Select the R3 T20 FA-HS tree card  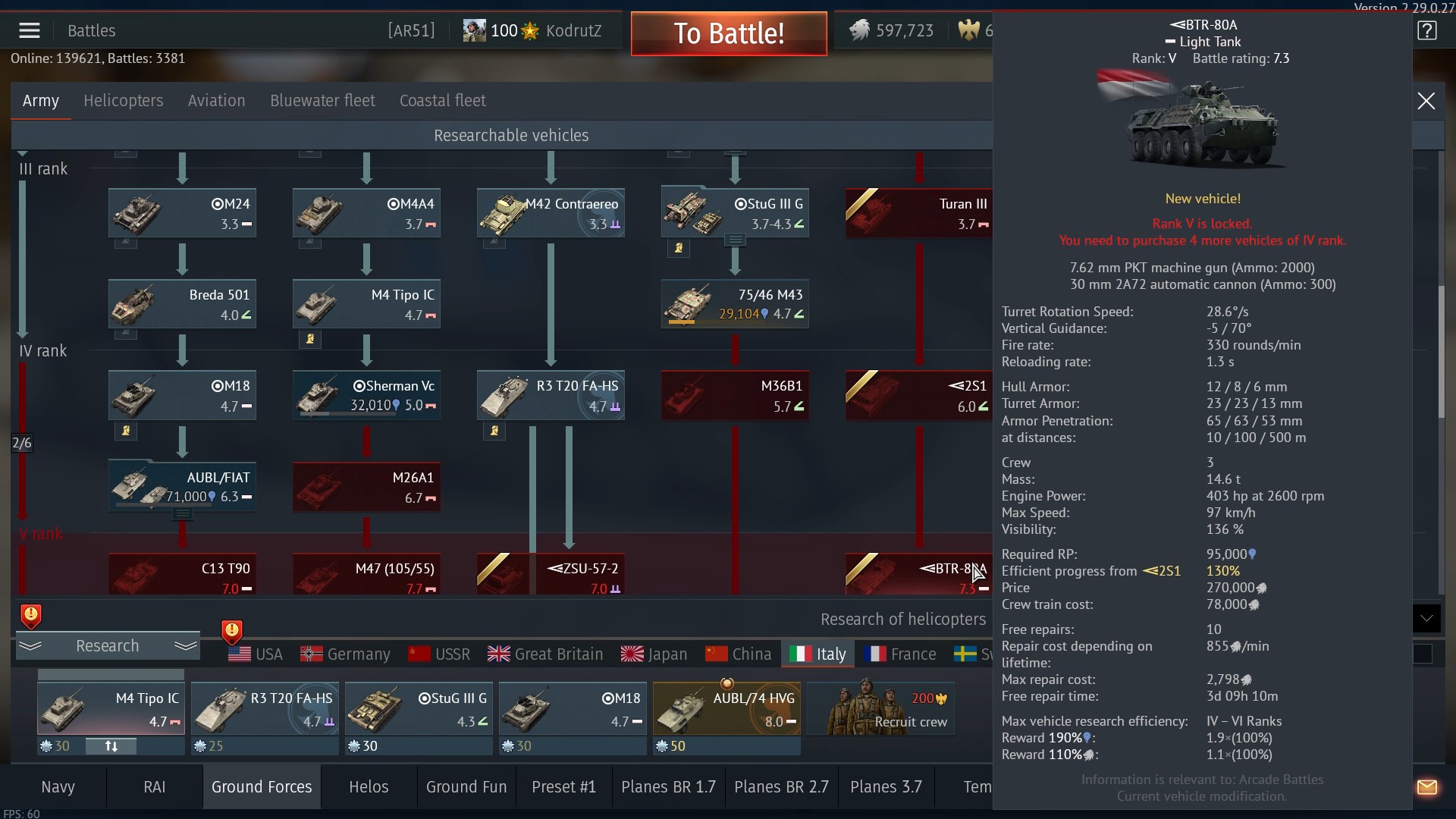tap(551, 395)
